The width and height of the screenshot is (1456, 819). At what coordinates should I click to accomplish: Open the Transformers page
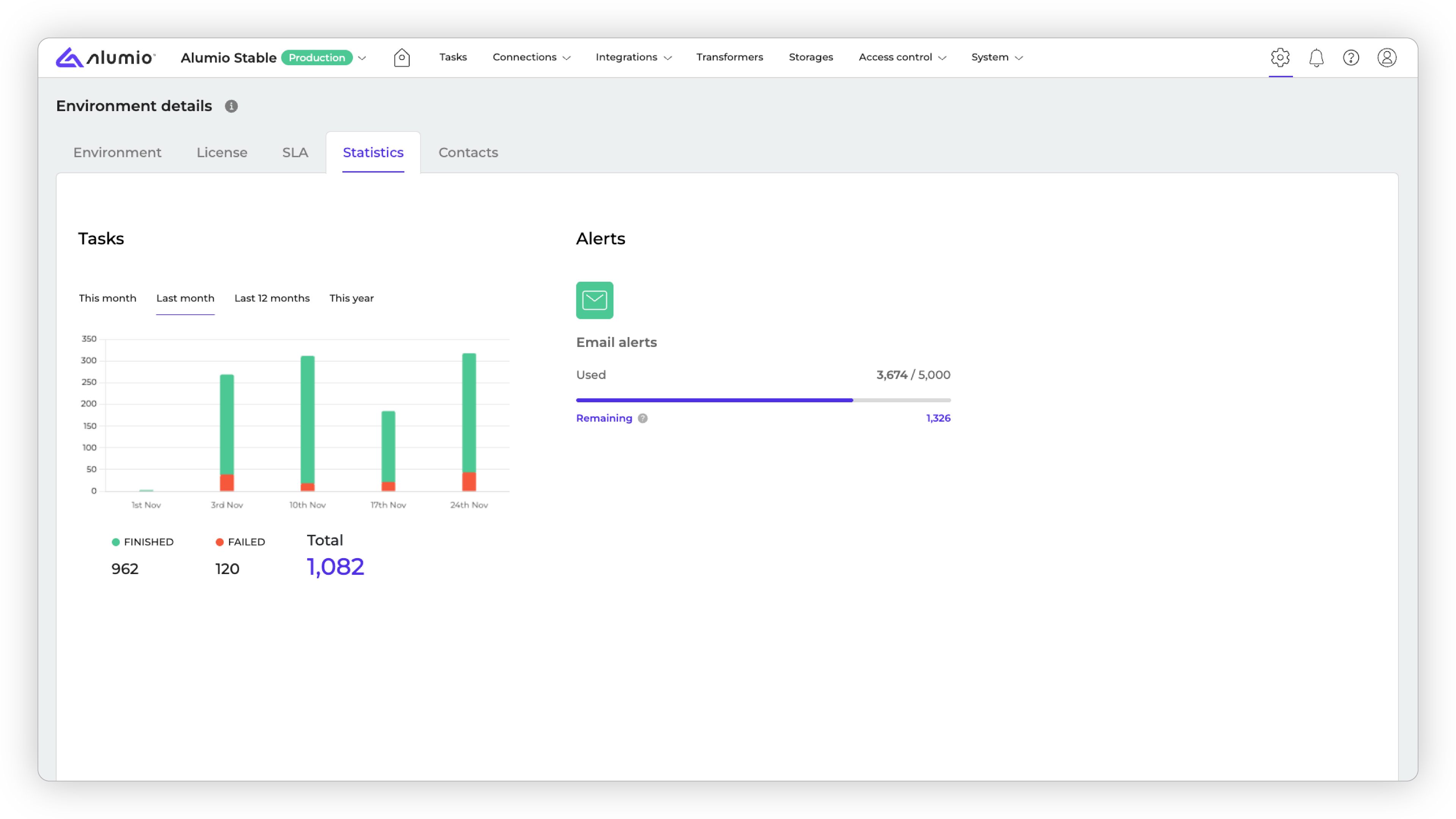(x=729, y=58)
